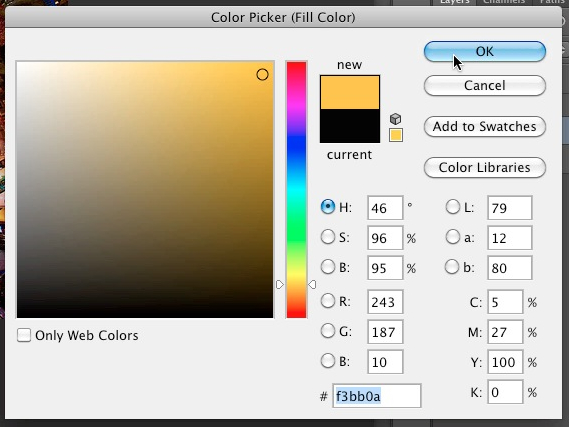Viewport: 569px width, 427px height.
Task: Click the out-of-gamut cube warning icon
Action: [395, 119]
